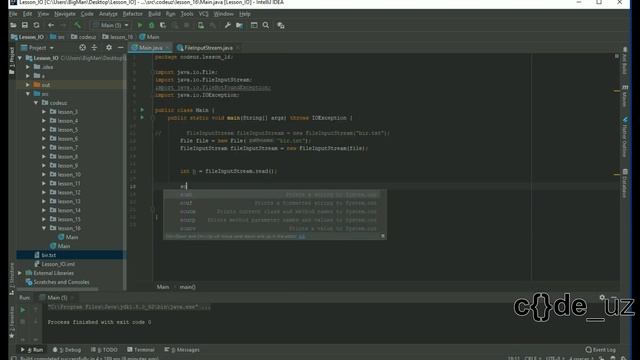Click Collapse All in Project panel

pos(94,48)
